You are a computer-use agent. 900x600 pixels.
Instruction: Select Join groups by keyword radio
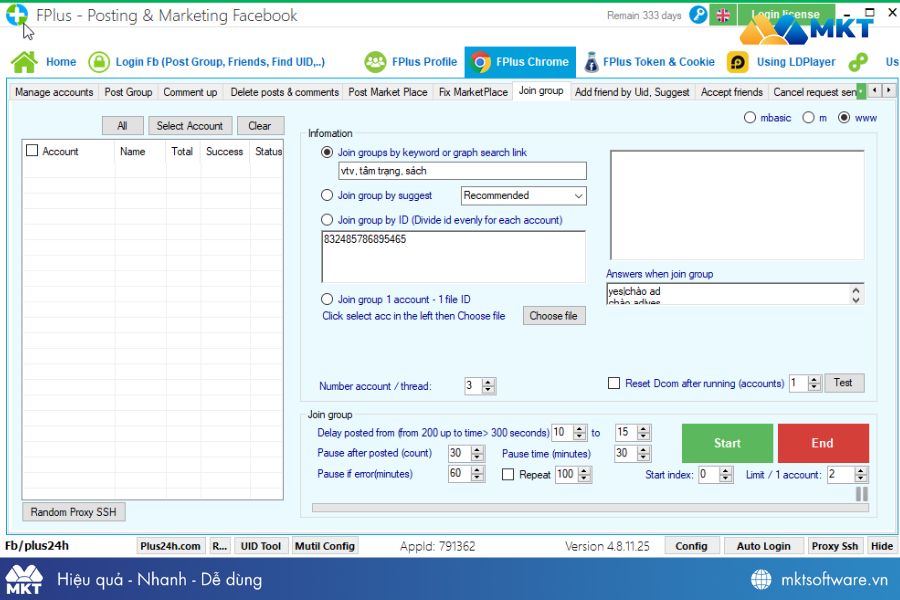tap(327, 152)
